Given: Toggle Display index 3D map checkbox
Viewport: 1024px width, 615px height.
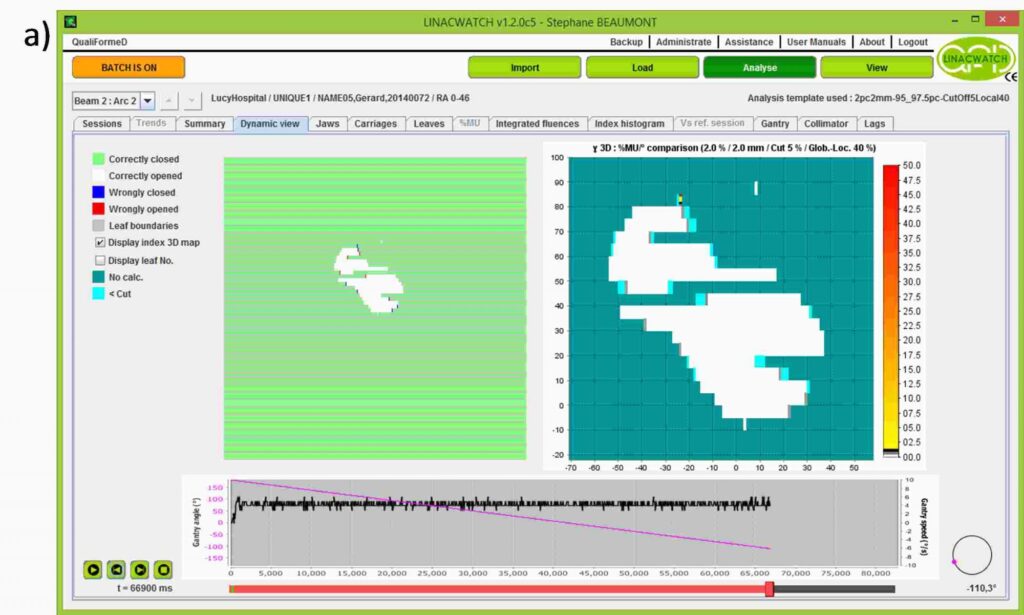Looking at the screenshot, I should pos(100,242).
